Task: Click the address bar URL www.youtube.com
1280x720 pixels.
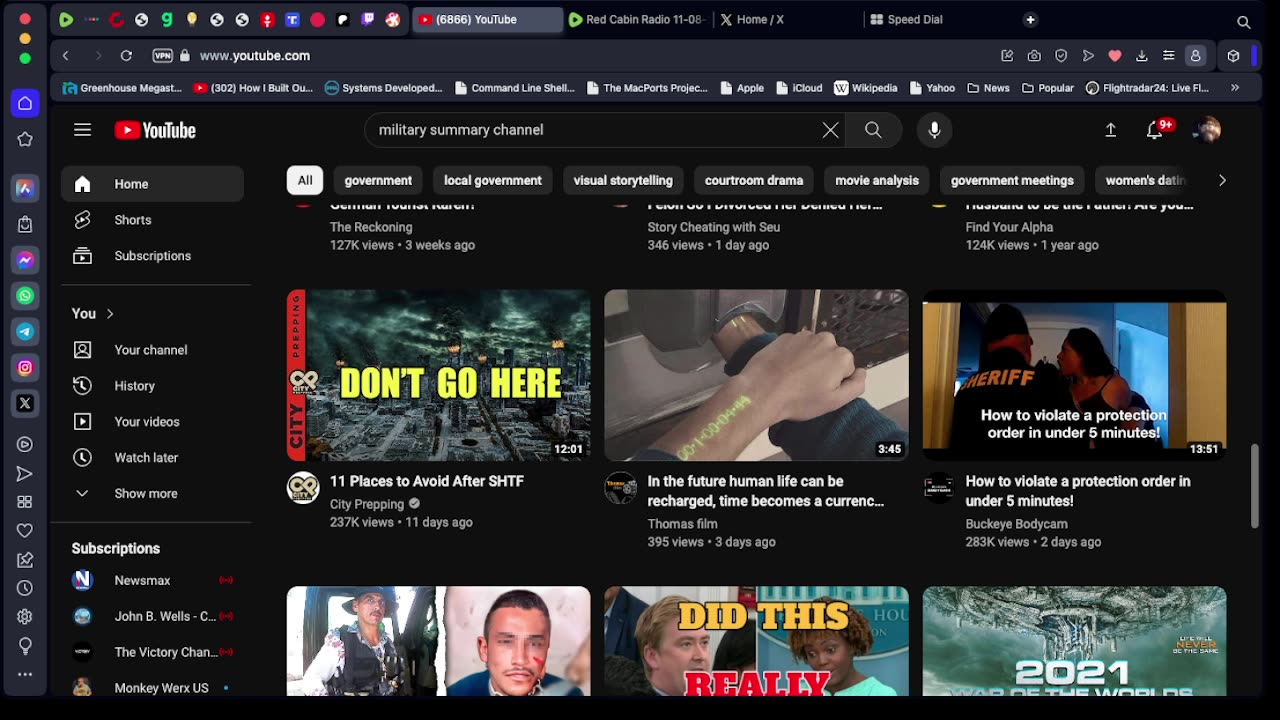Action: pos(255,56)
